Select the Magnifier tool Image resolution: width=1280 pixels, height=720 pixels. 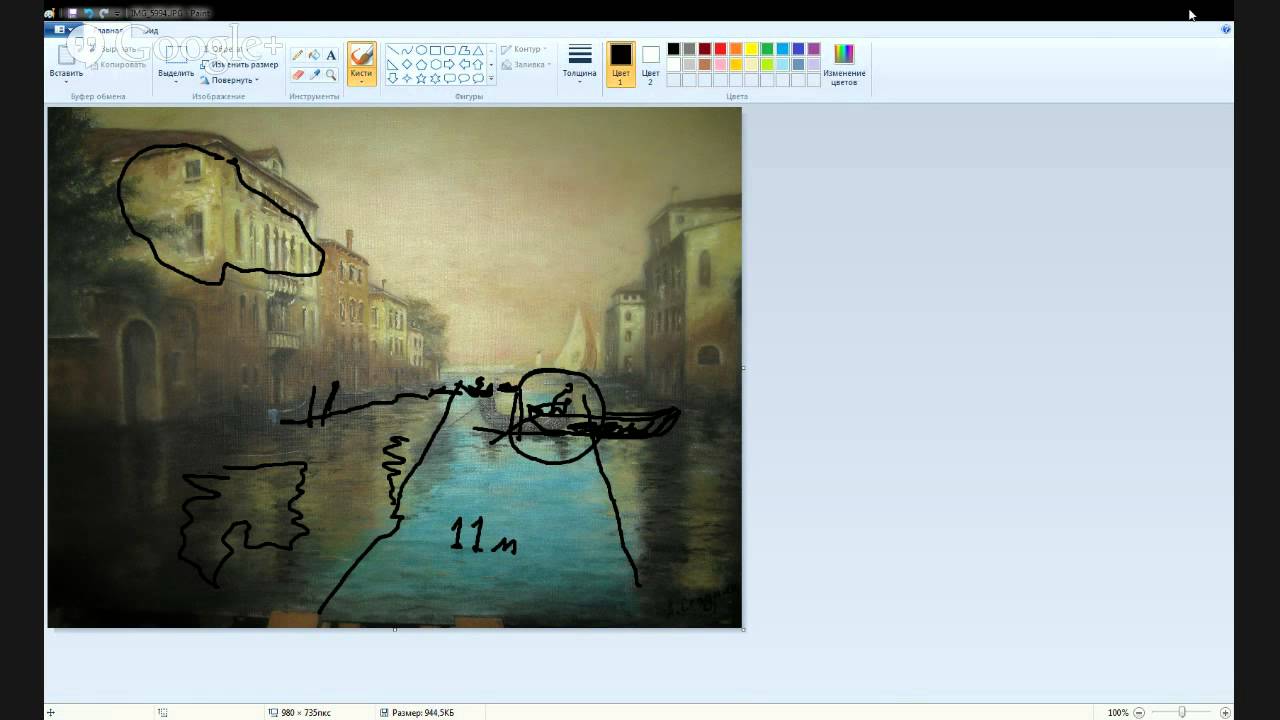point(331,74)
